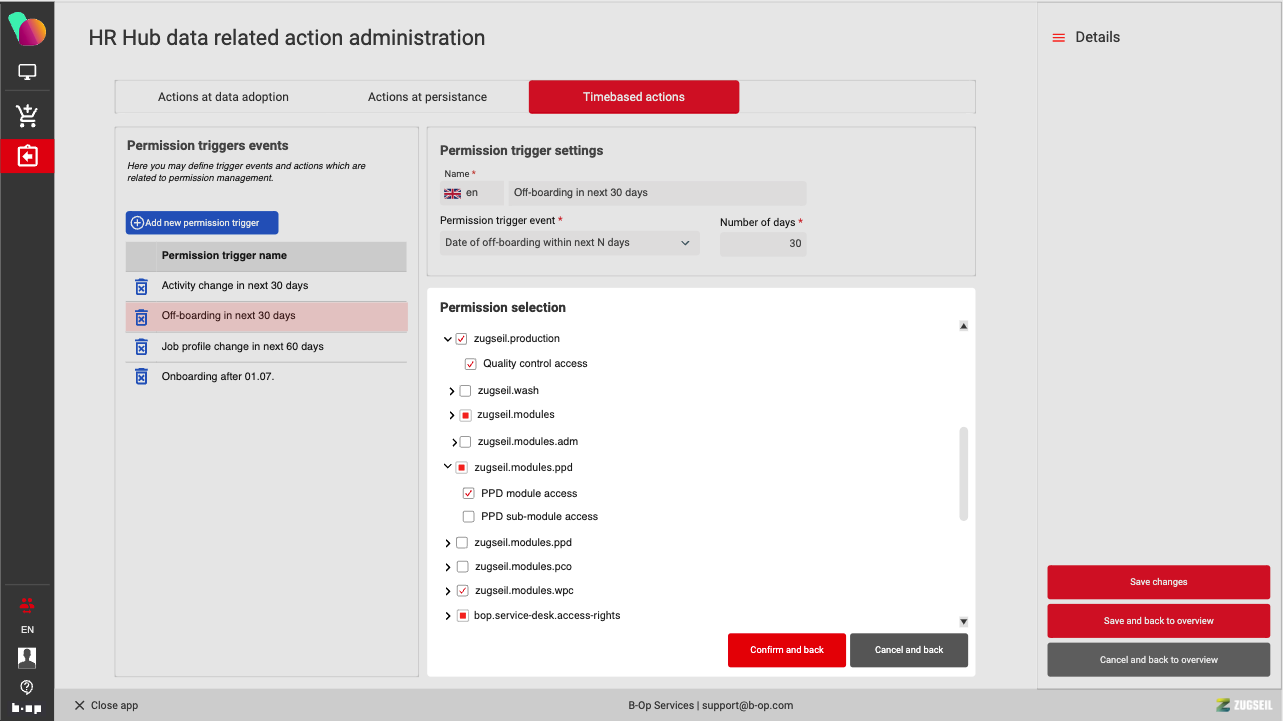Click the permission list vertical scrollbar
This screenshot has height=721, width=1283.
963,473
